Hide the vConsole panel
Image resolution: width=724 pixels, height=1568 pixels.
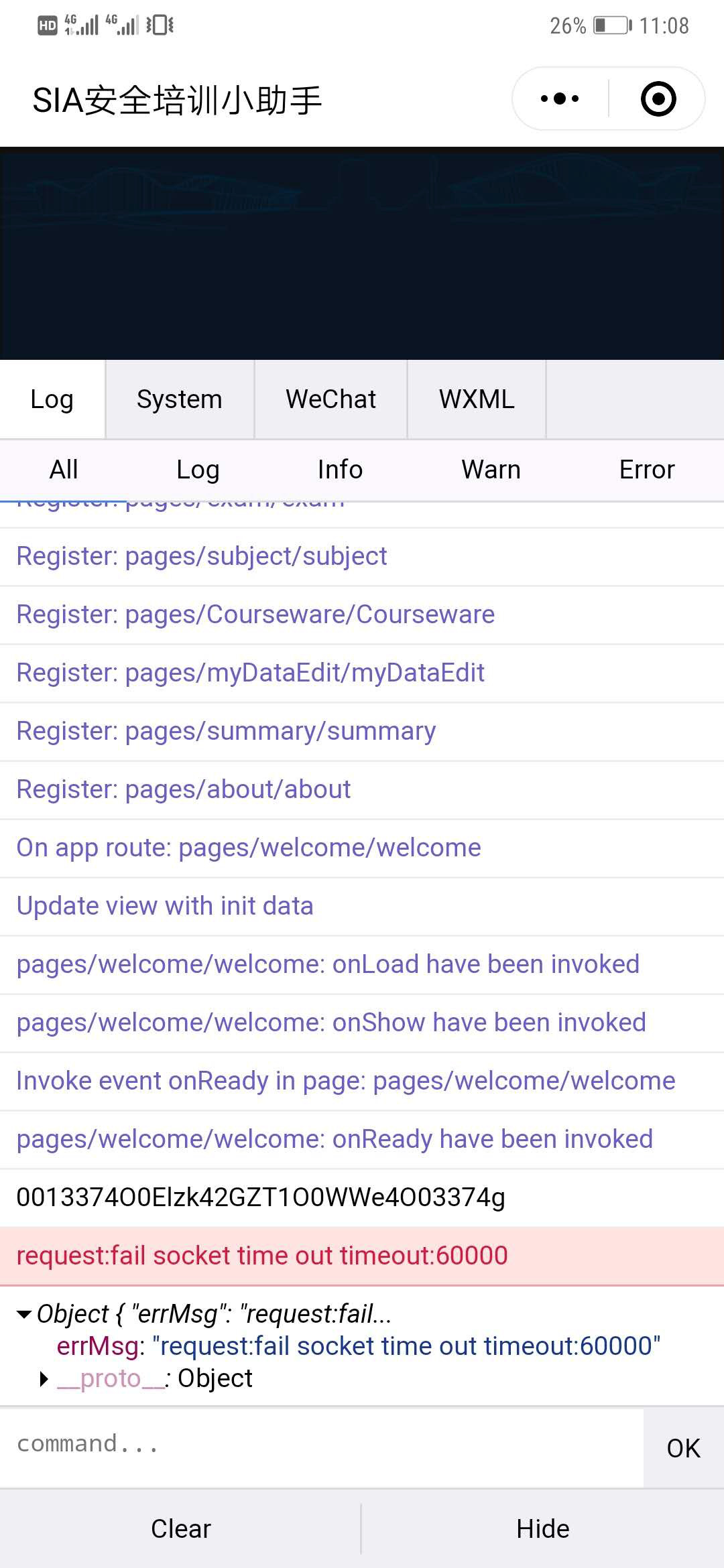pos(542,1528)
